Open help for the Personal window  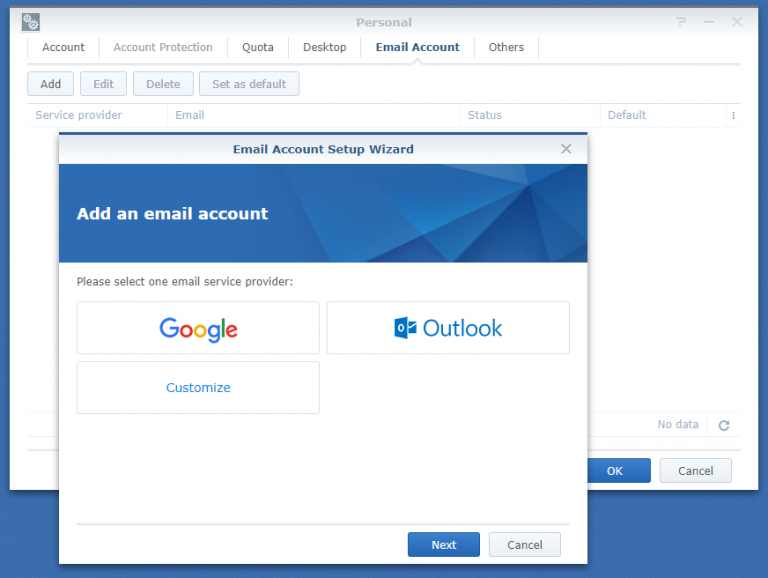point(681,22)
